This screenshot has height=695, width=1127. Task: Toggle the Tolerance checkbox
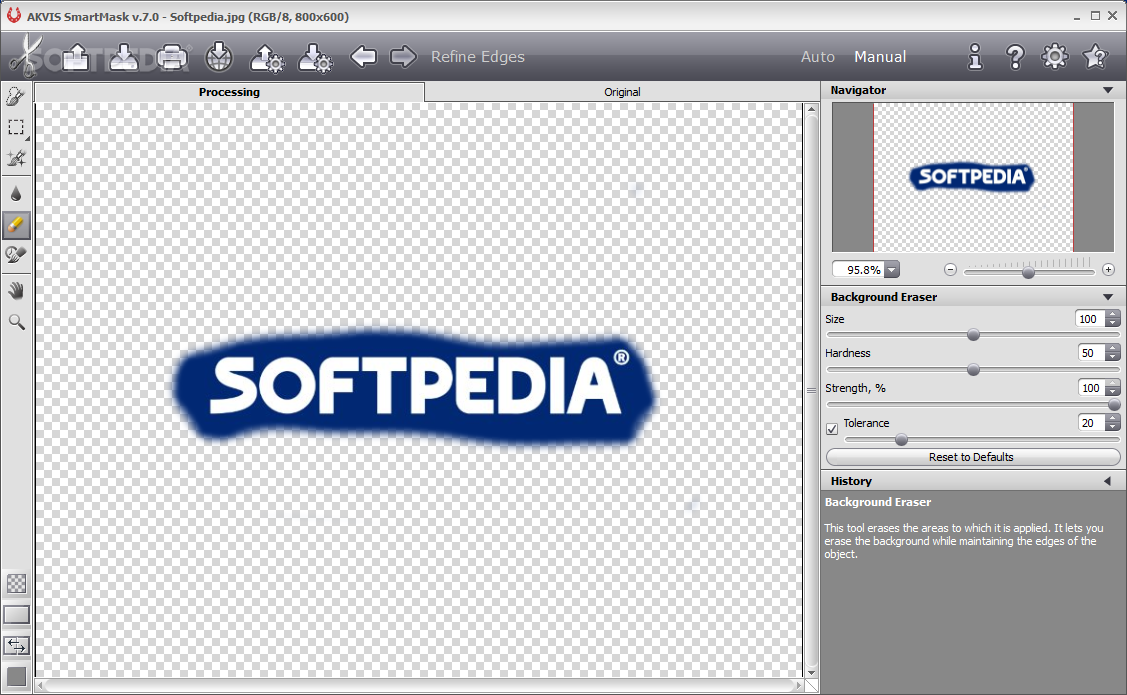(832, 429)
